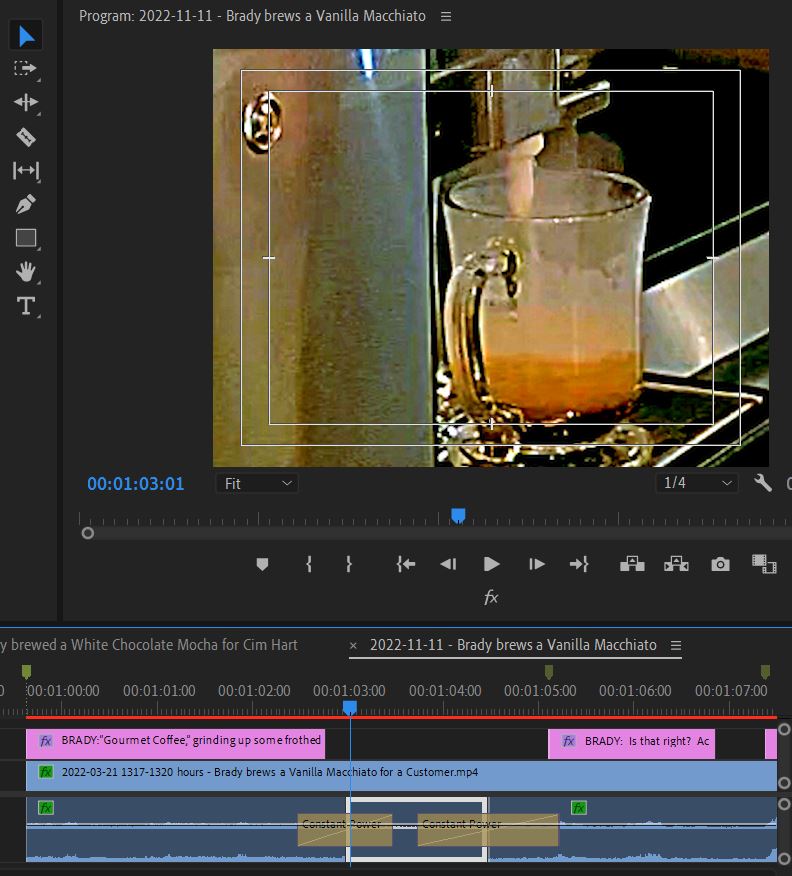Click the Mark In button
The width and height of the screenshot is (792, 876).
(x=309, y=564)
